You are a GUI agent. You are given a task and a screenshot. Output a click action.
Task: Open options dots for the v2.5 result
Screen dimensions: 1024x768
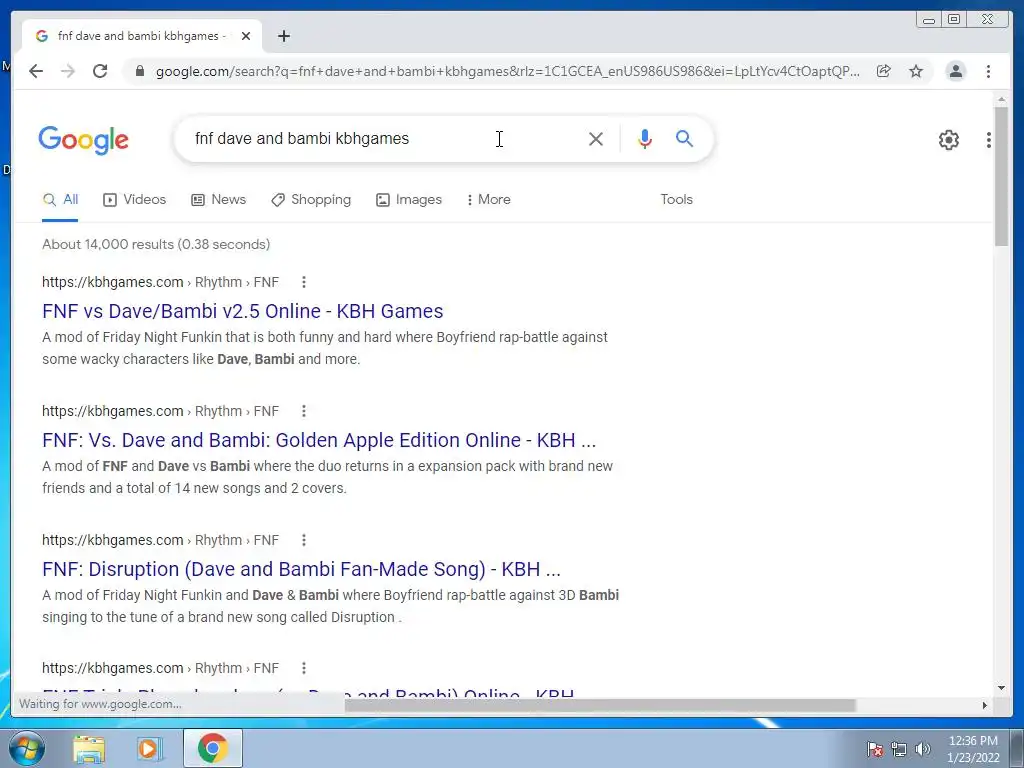pyautogui.click(x=304, y=282)
